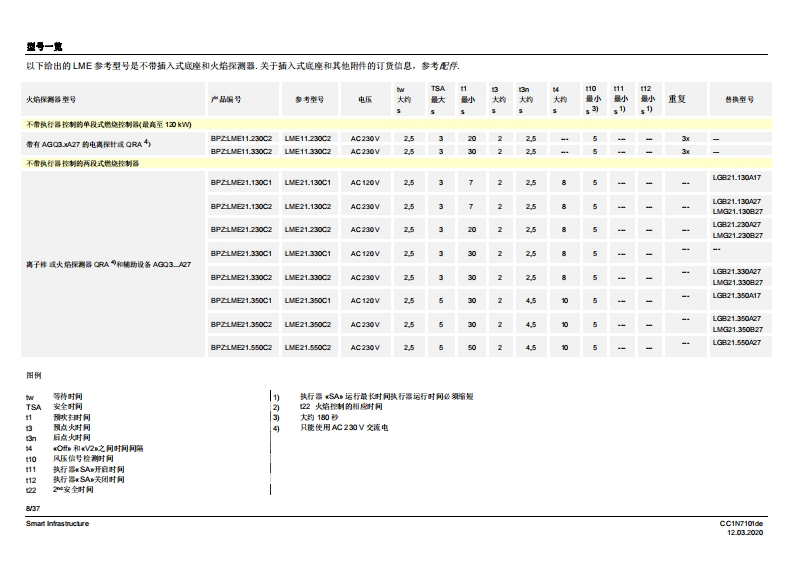Click footnote 只能使用 AC 230 V 交流电

point(343,427)
